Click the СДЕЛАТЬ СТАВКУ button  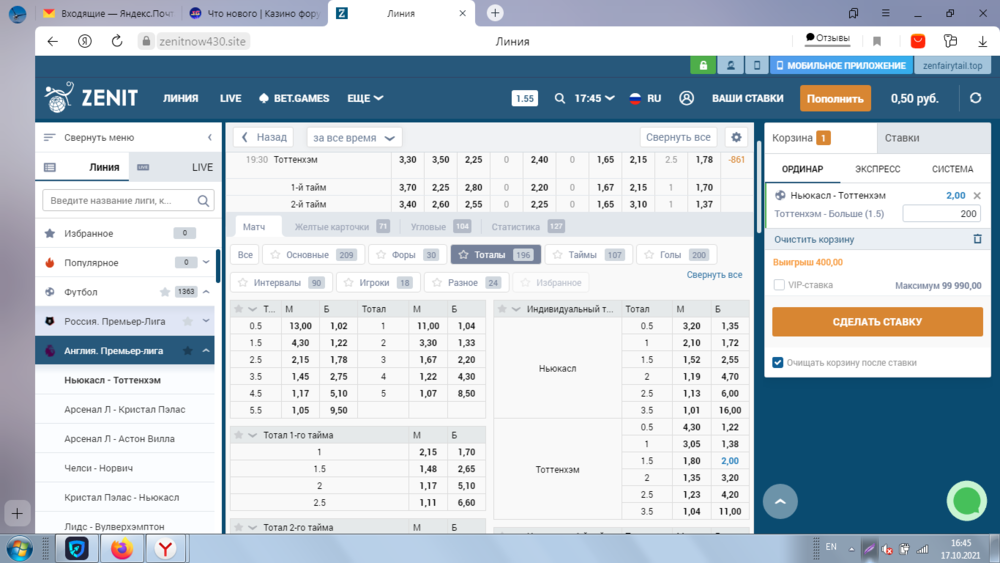coord(877,322)
